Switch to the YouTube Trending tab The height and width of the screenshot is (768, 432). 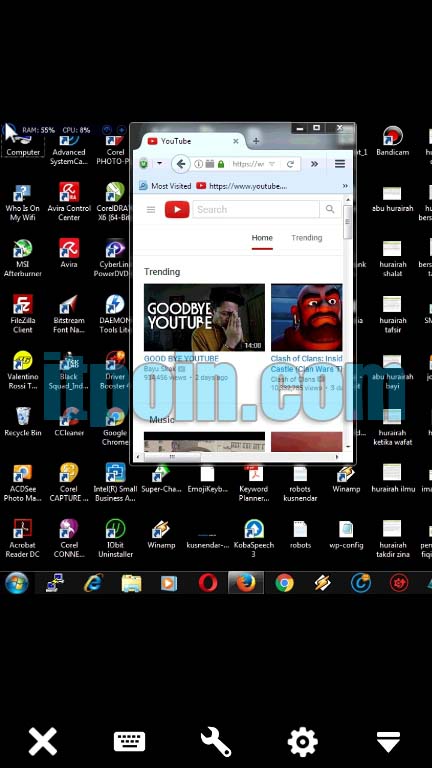coord(307,238)
